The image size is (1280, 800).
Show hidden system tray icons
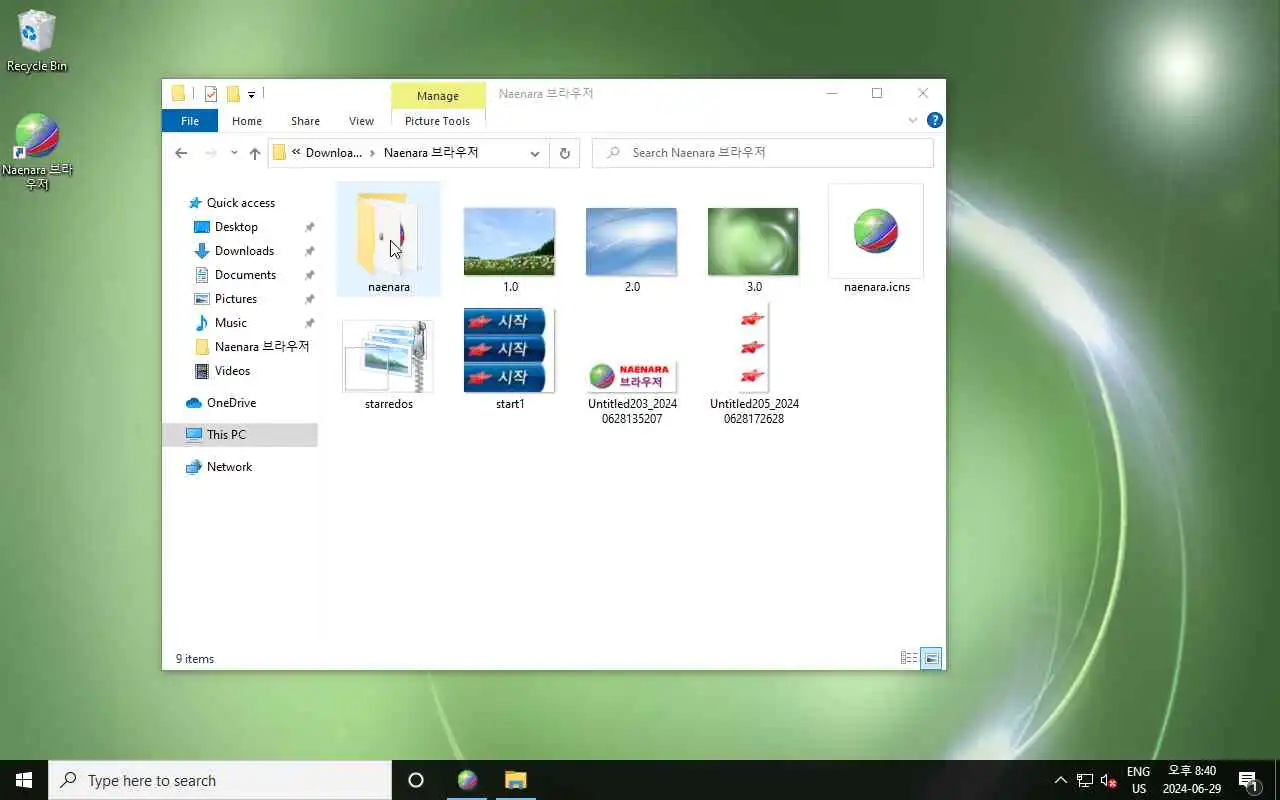coord(1061,780)
